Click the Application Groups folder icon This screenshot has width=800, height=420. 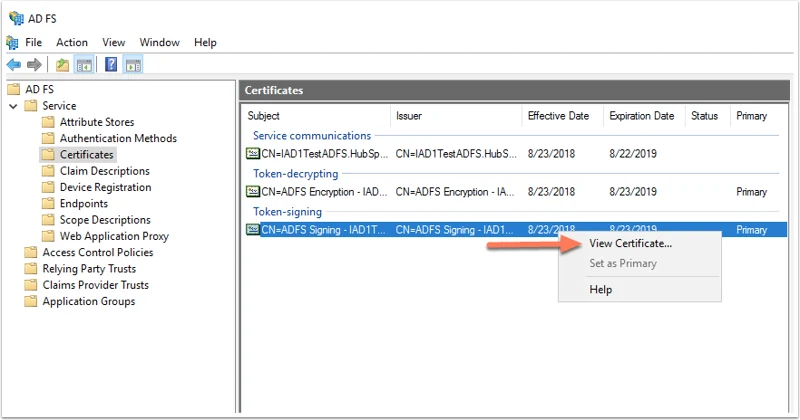tap(31, 302)
